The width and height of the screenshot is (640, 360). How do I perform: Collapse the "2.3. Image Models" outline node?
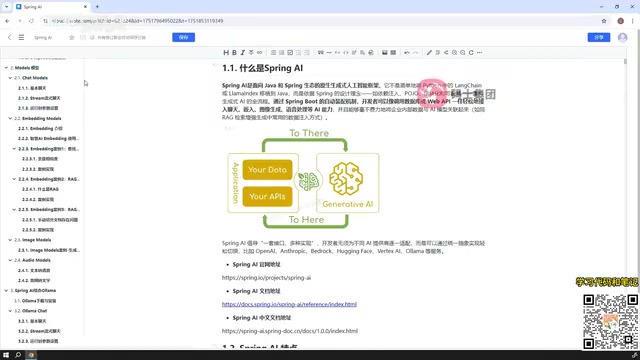(x=10, y=240)
